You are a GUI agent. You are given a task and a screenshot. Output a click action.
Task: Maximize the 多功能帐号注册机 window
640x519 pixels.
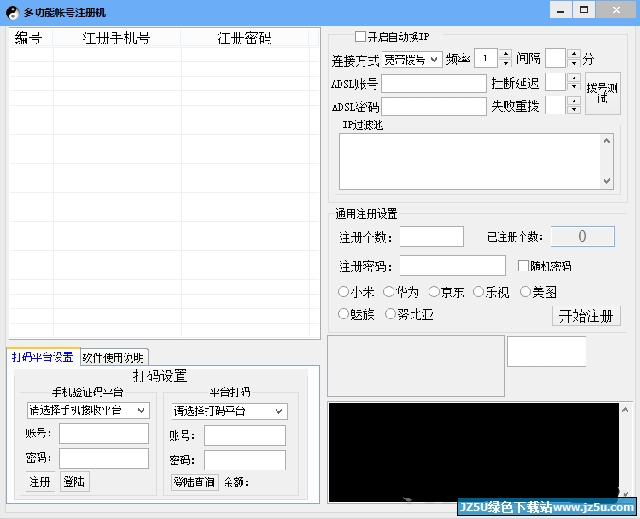(584, 10)
